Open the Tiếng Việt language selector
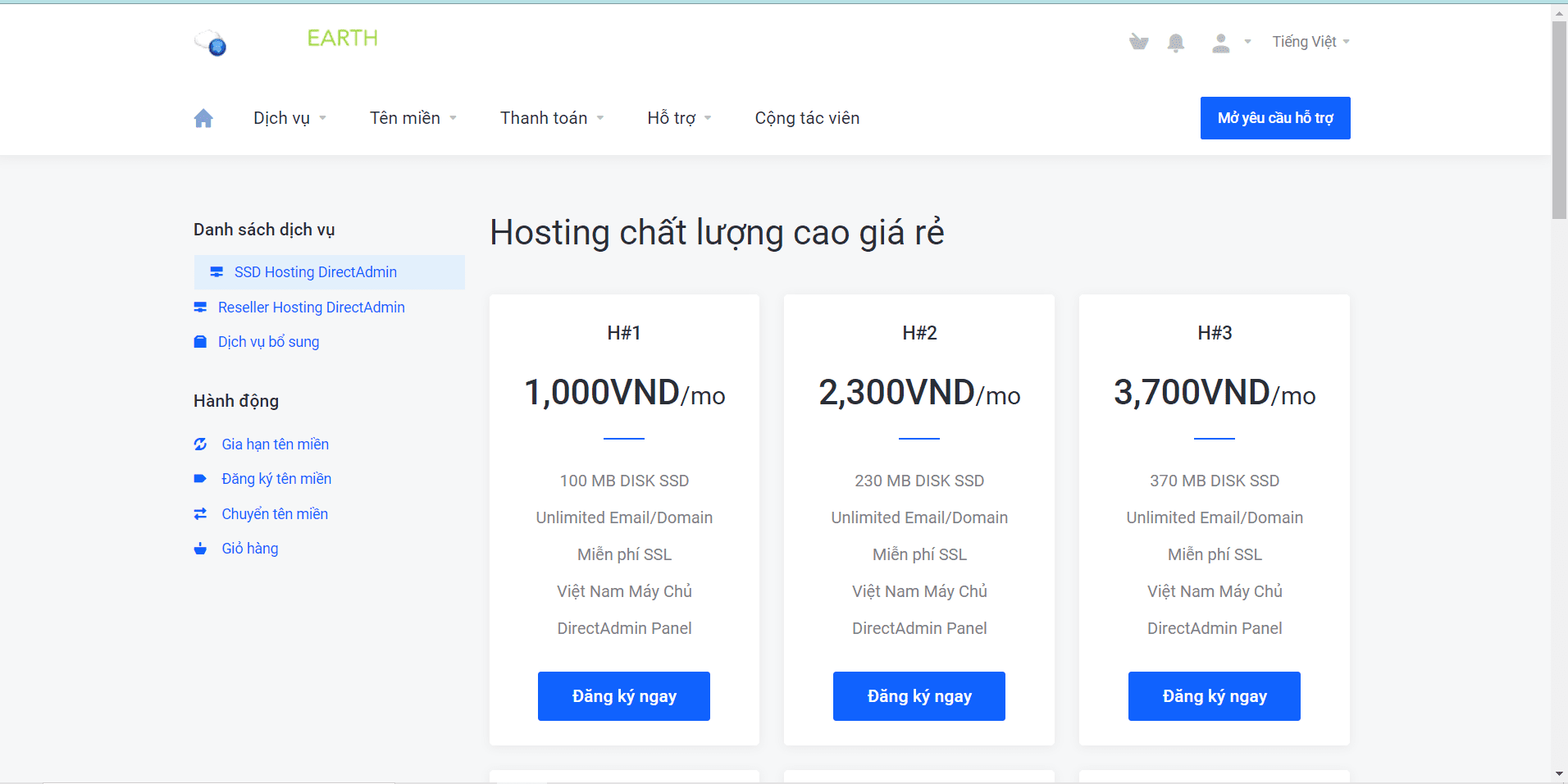The height and width of the screenshot is (784, 1568). coord(1310,42)
